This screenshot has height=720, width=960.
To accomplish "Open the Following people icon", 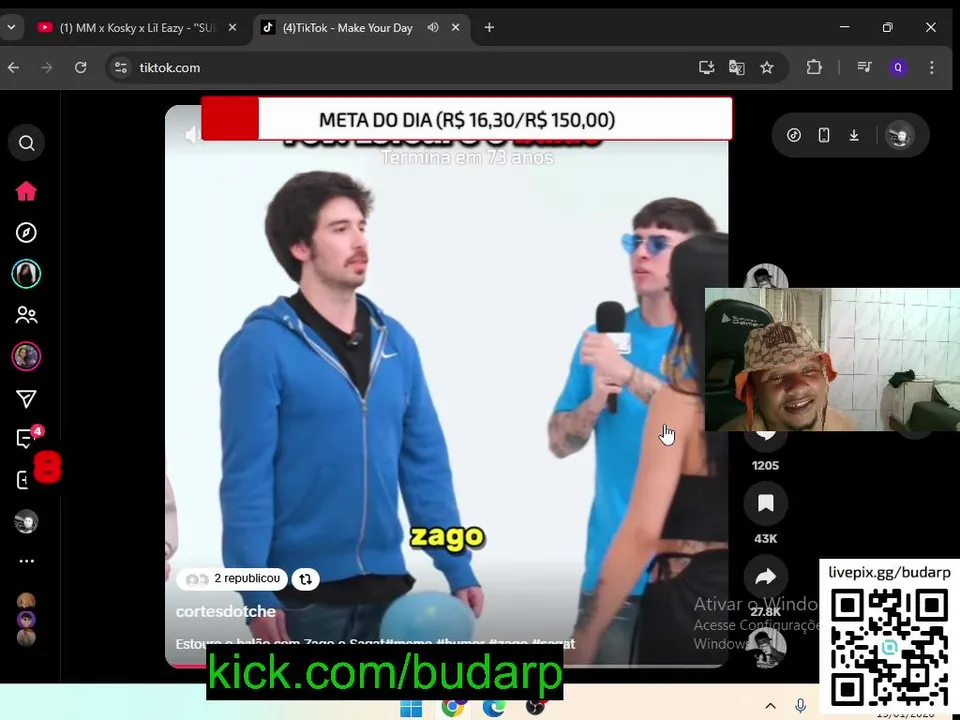I will 26,315.
